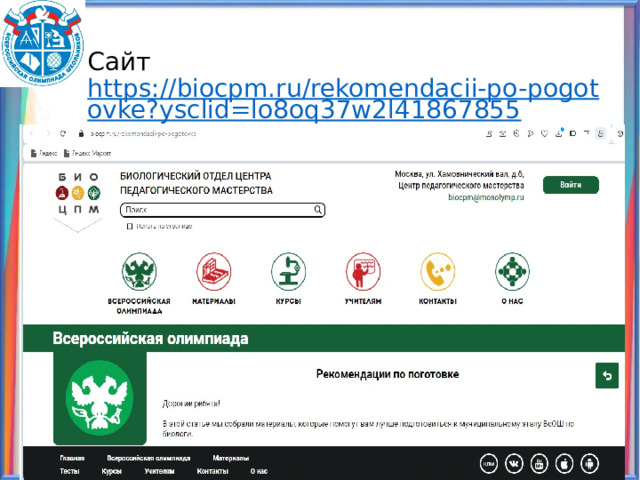Click the browser back arrow
The height and width of the screenshot is (480, 640).
[32, 133]
